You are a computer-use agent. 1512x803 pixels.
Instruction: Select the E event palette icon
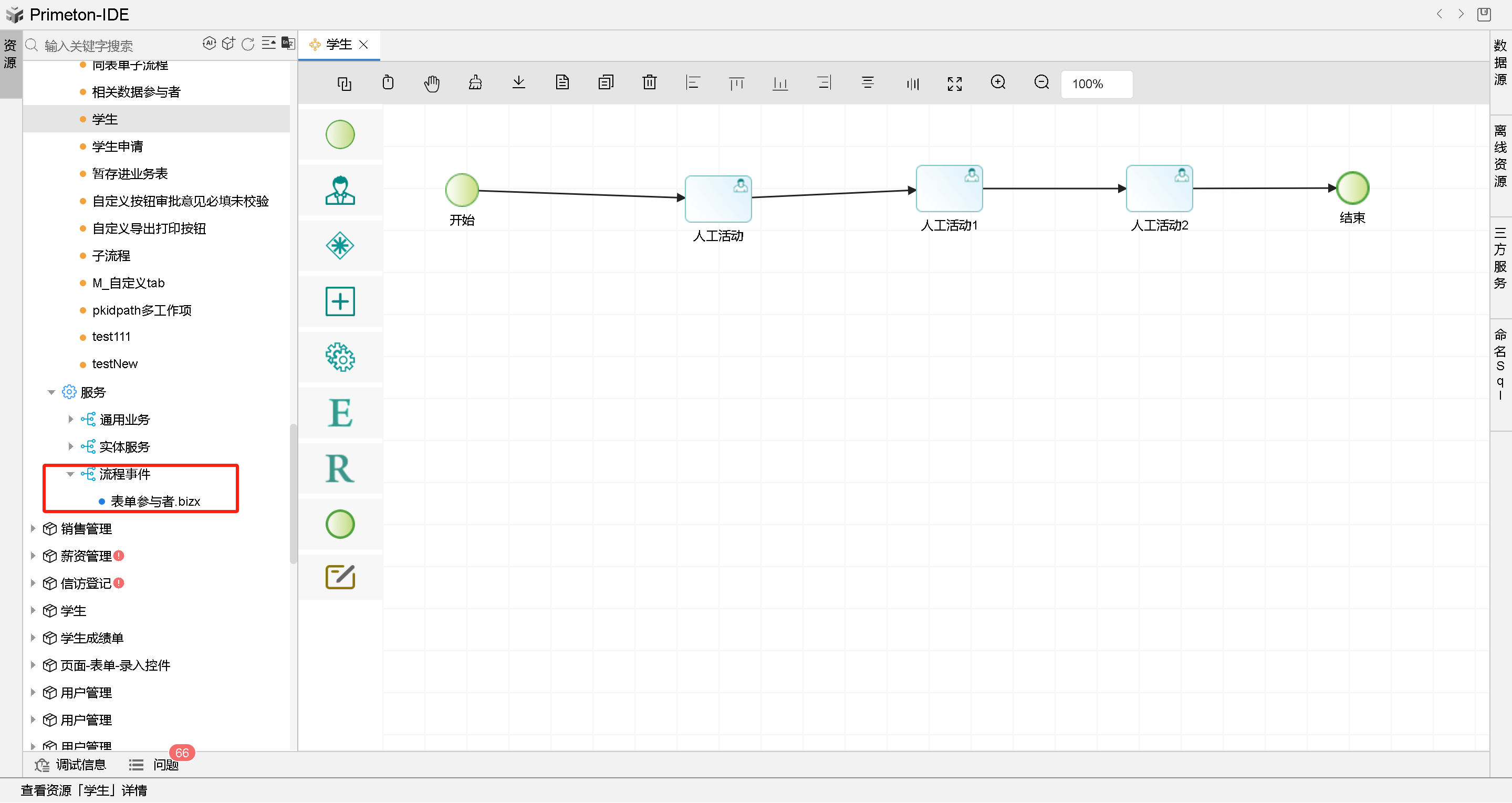tap(340, 413)
